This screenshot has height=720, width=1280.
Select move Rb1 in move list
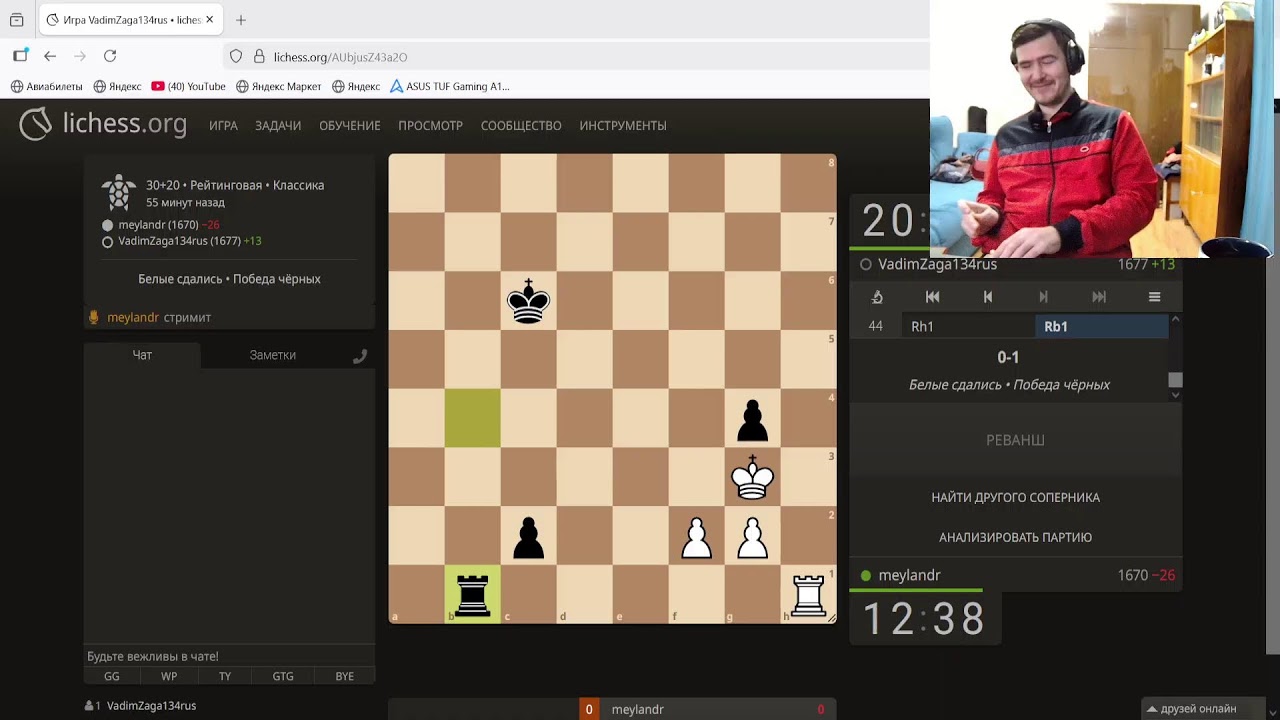point(1101,326)
